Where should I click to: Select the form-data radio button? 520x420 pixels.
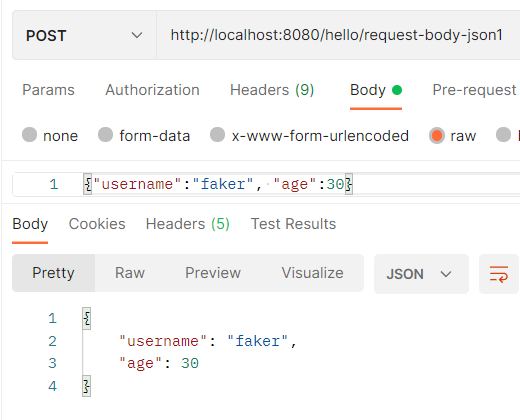pyautogui.click(x=105, y=135)
